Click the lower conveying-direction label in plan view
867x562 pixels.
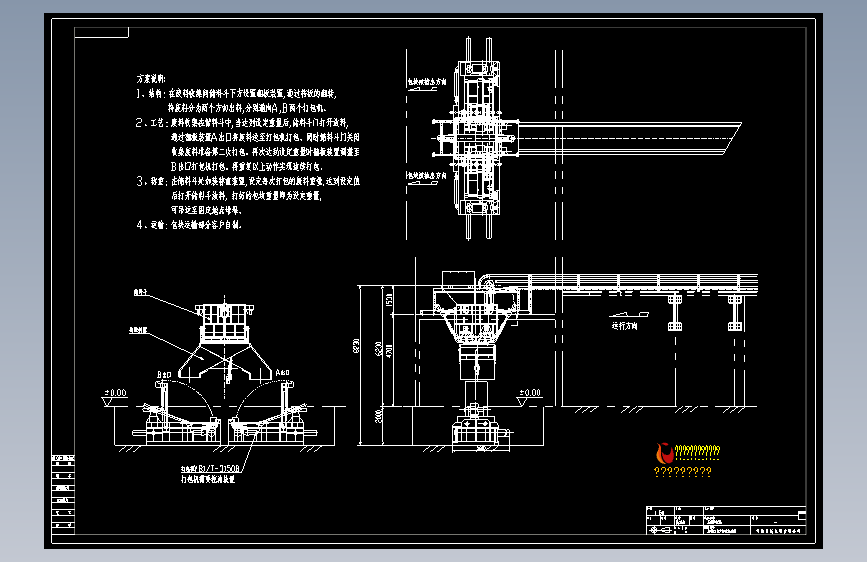click(427, 176)
